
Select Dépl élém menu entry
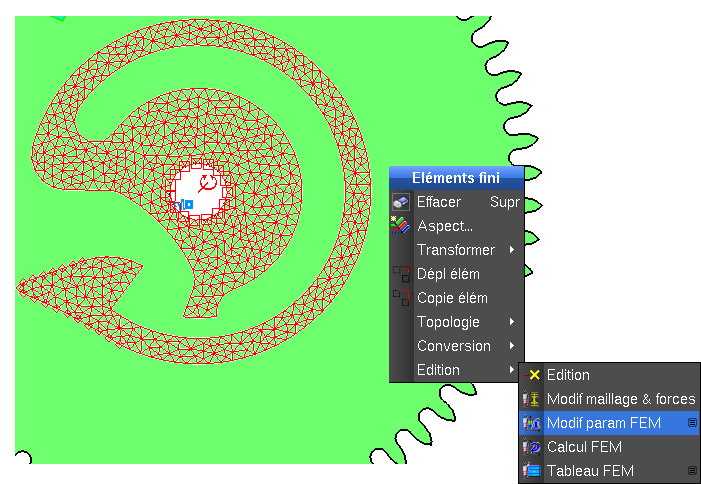(x=456, y=274)
